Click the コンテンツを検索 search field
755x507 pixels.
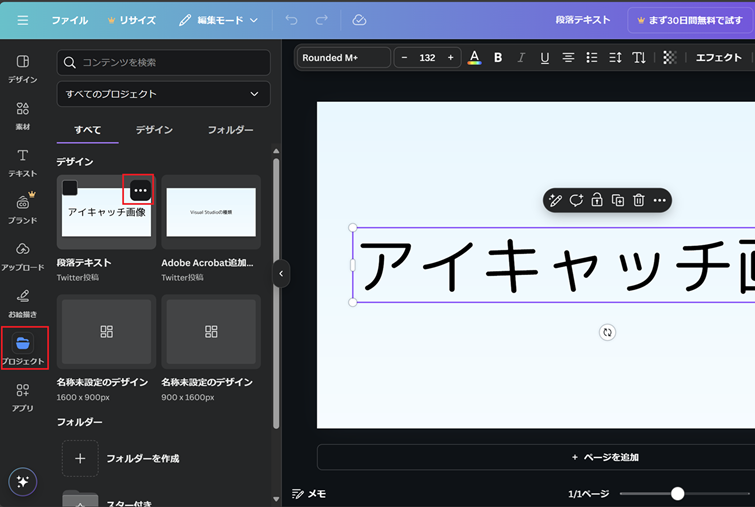(163, 62)
